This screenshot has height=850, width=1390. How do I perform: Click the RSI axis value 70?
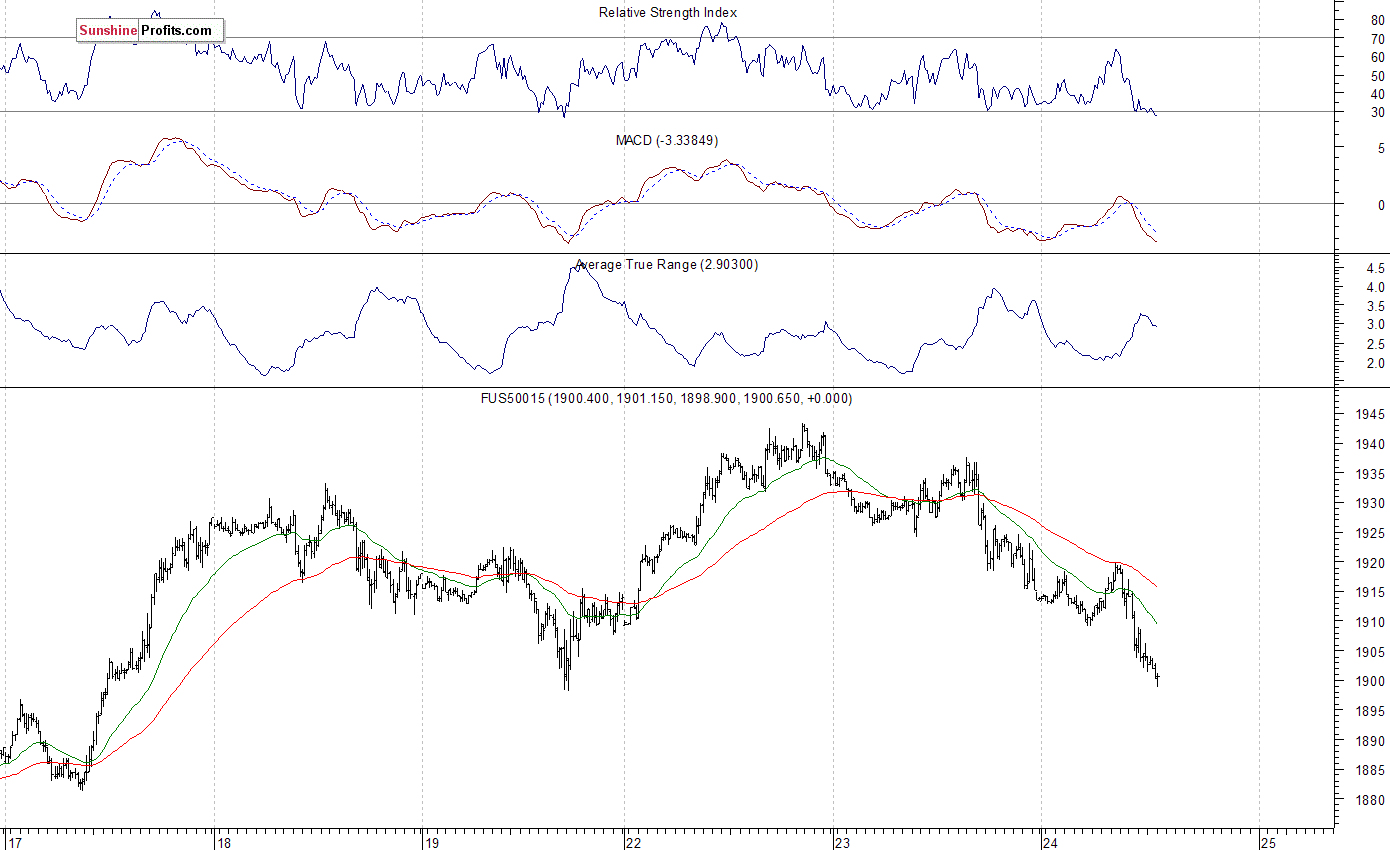click(1377, 39)
